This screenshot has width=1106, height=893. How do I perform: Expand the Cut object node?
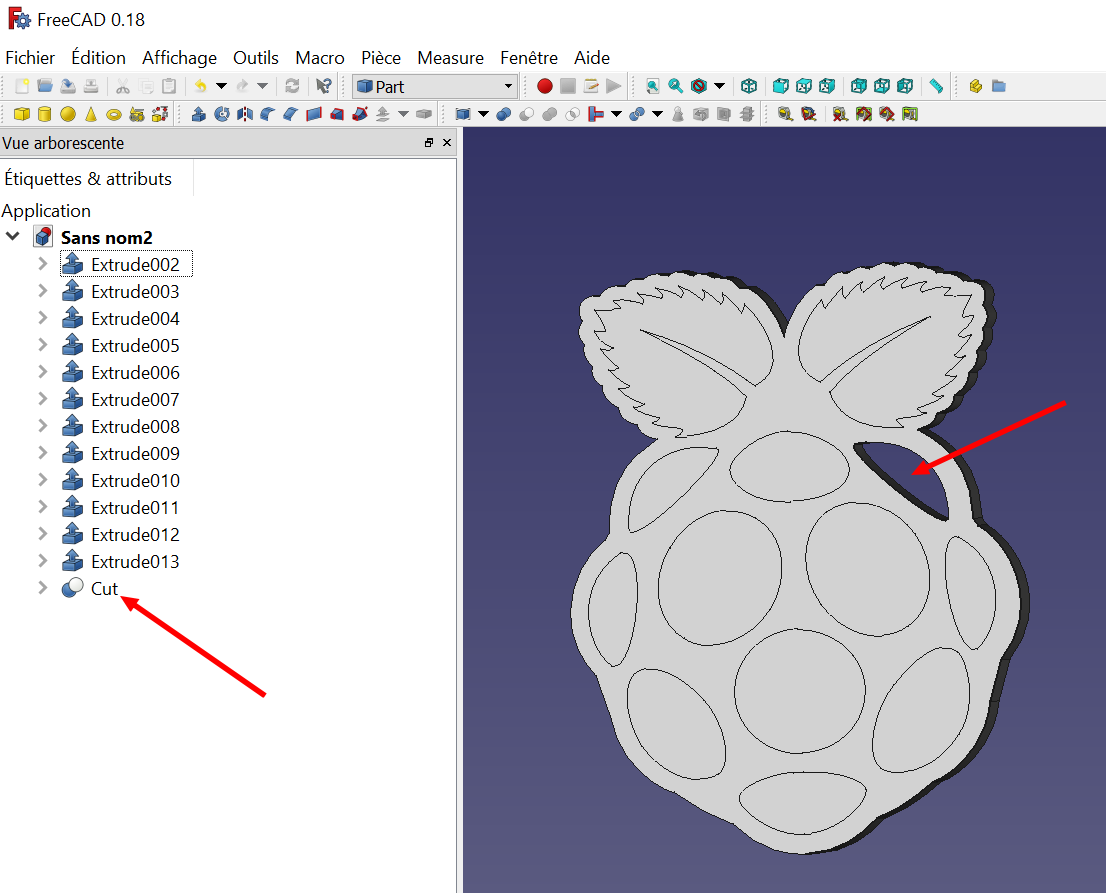coord(42,588)
